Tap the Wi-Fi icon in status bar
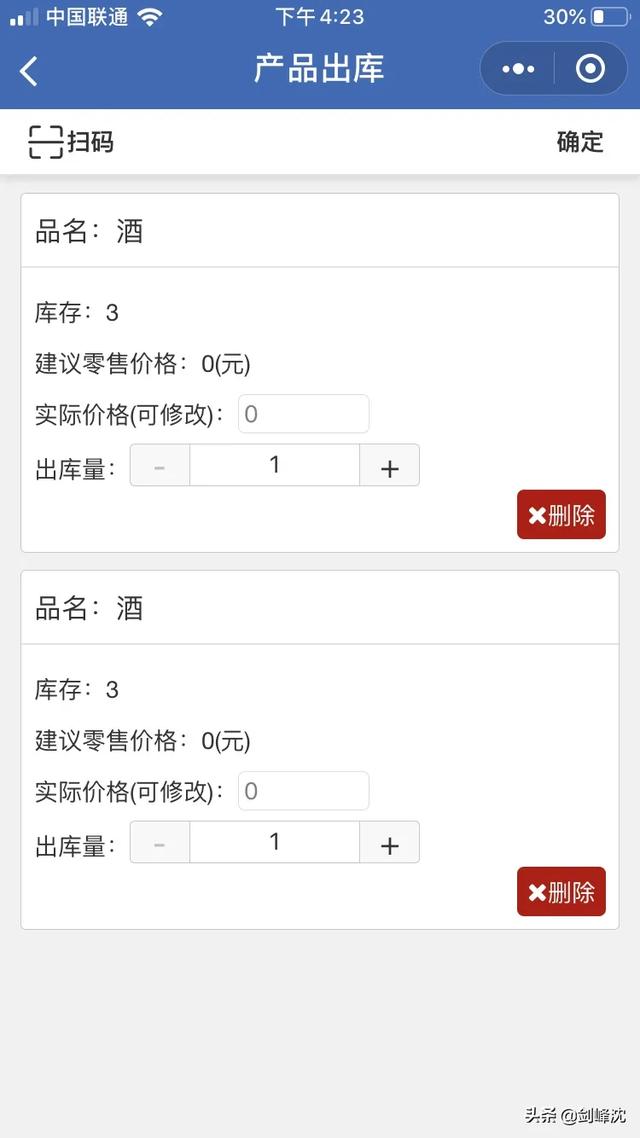This screenshot has width=640, height=1138. click(150, 17)
